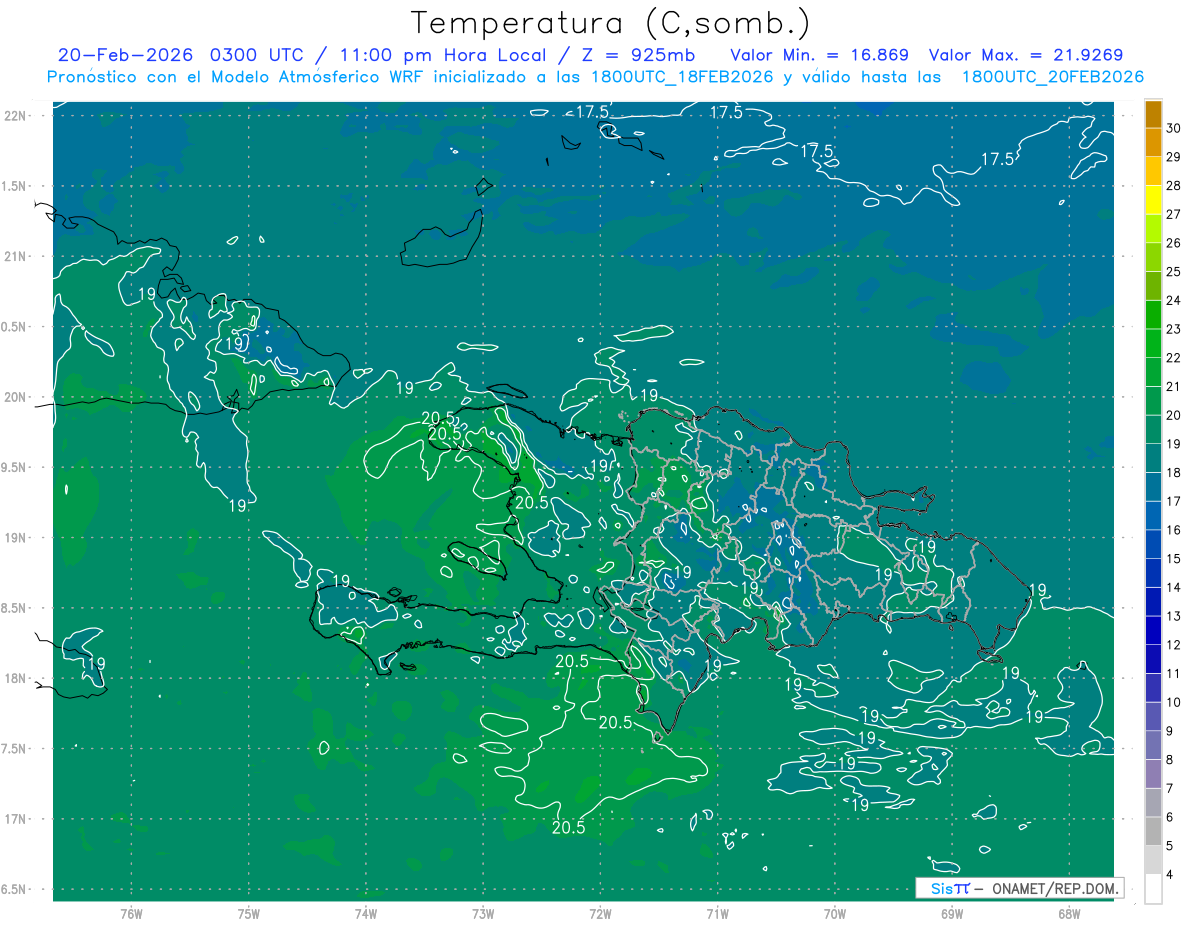Viewport: 1200px width, 927px height.
Task: Click the 70W longitude axis label
Action: (835, 914)
